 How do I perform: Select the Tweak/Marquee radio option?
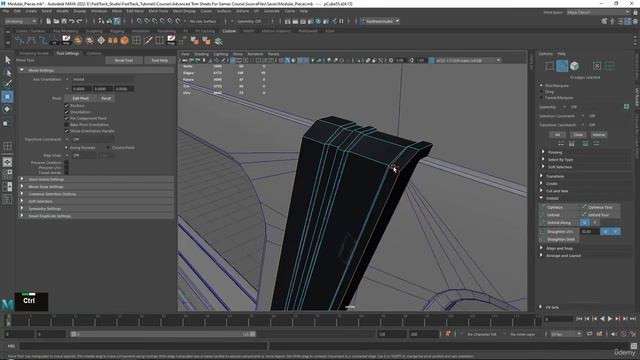coord(542,98)
